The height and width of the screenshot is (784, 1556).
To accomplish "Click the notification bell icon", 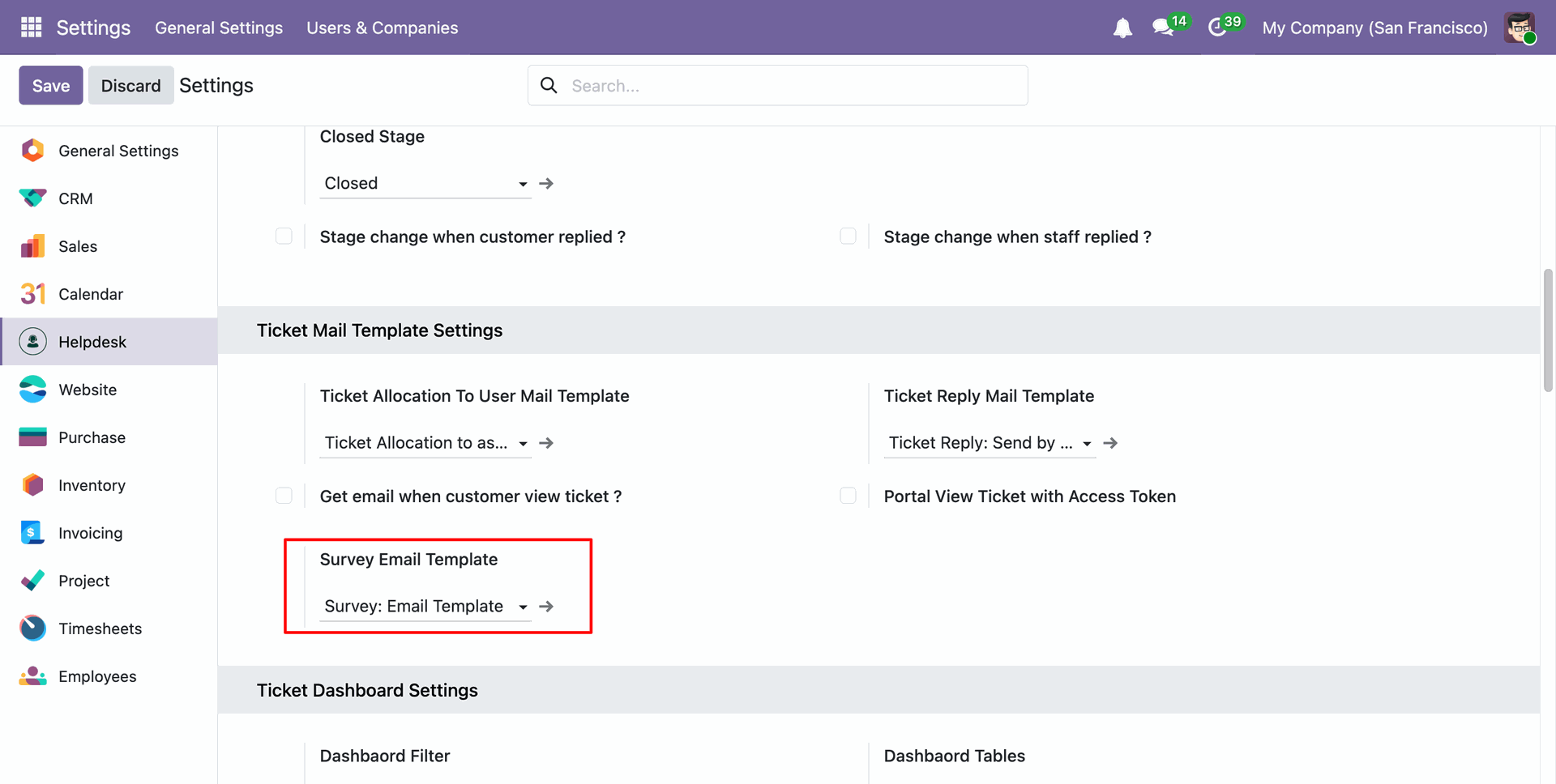I will [1122, 28].
